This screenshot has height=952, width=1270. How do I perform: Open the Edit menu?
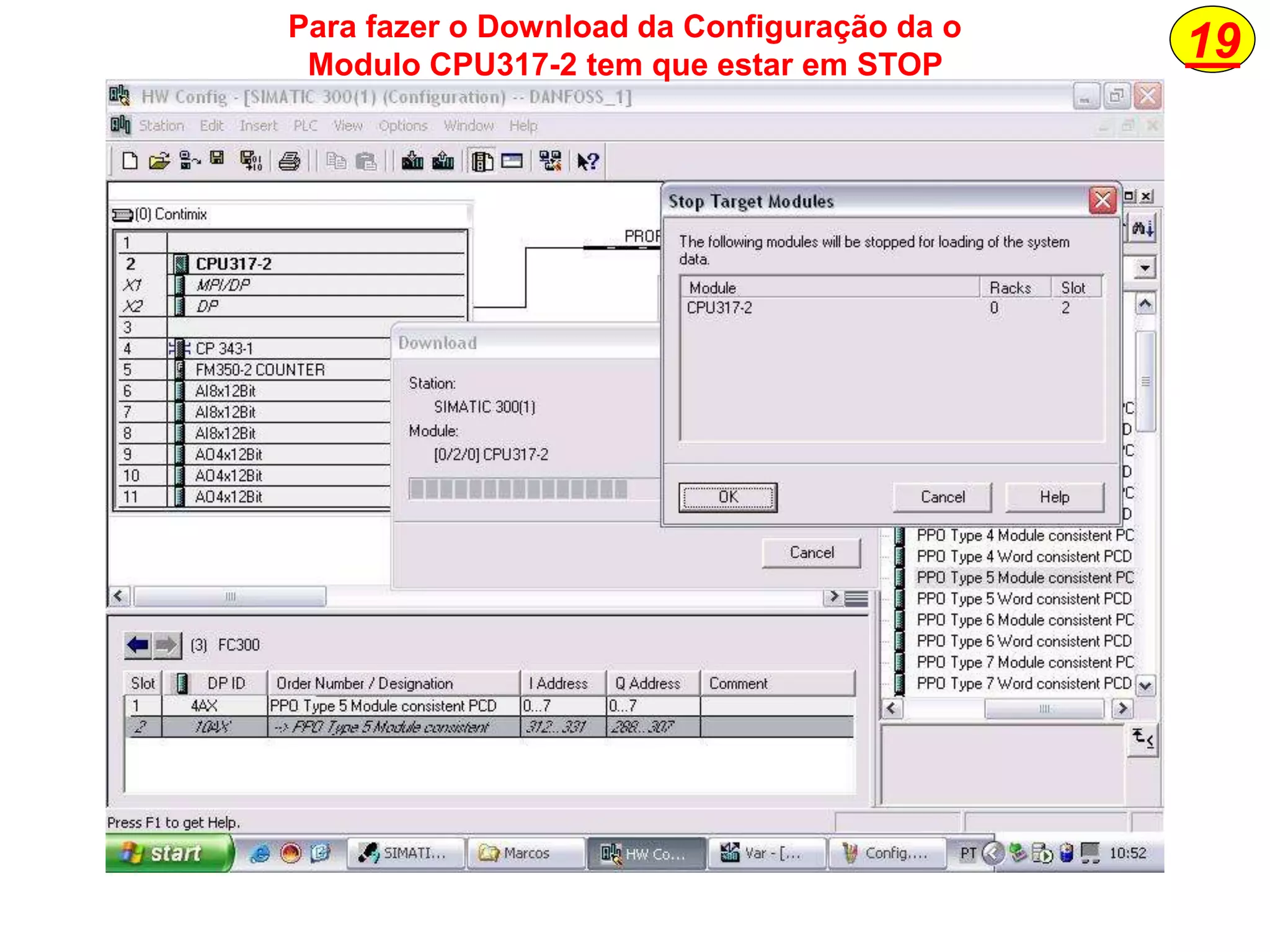pyautogui.click(x=211, y=126)
